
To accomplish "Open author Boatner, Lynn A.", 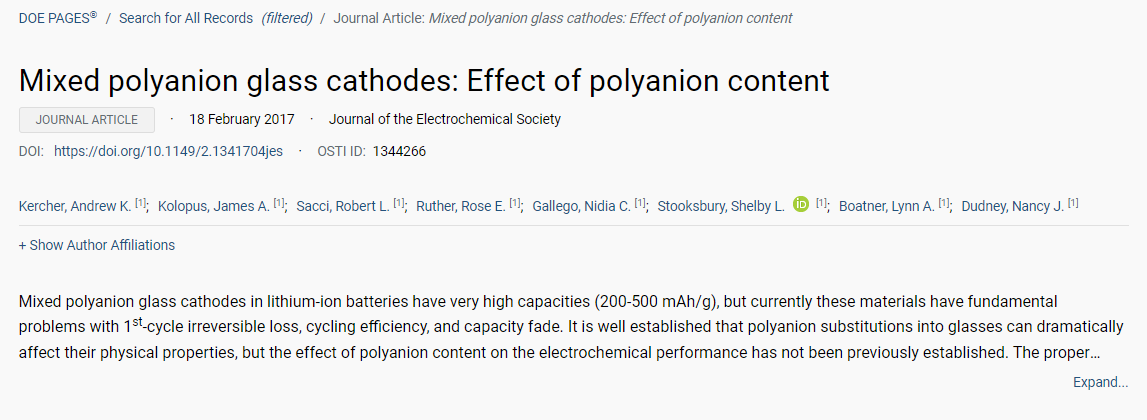I will point(887,206).
